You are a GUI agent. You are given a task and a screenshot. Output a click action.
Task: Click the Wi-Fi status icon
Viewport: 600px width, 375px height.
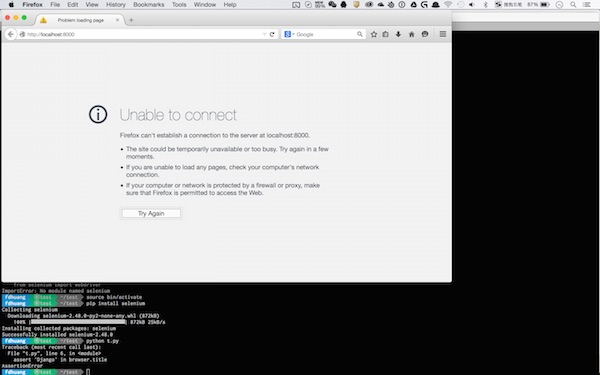coord(448,5)
